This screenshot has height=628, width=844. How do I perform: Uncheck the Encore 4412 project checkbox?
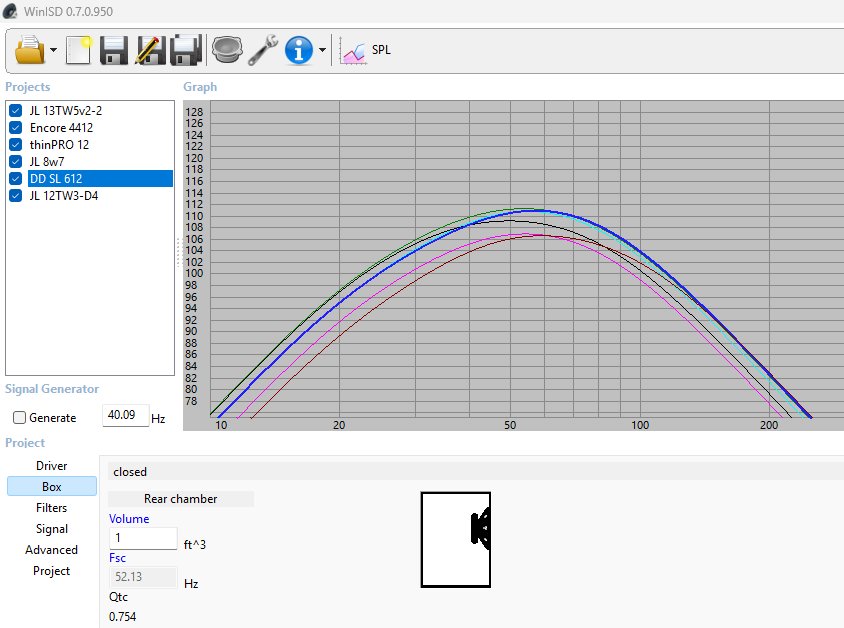click(x=16, y=128)
